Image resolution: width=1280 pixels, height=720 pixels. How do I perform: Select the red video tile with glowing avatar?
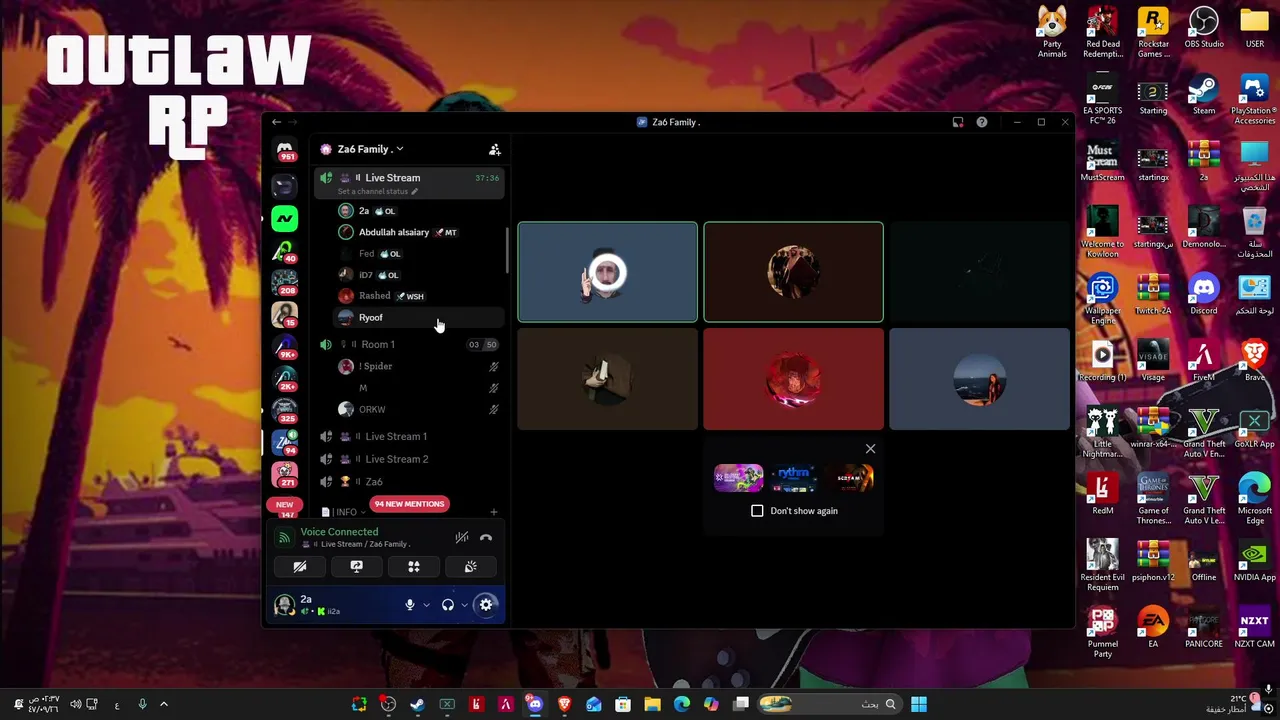[x=793, y=379]
